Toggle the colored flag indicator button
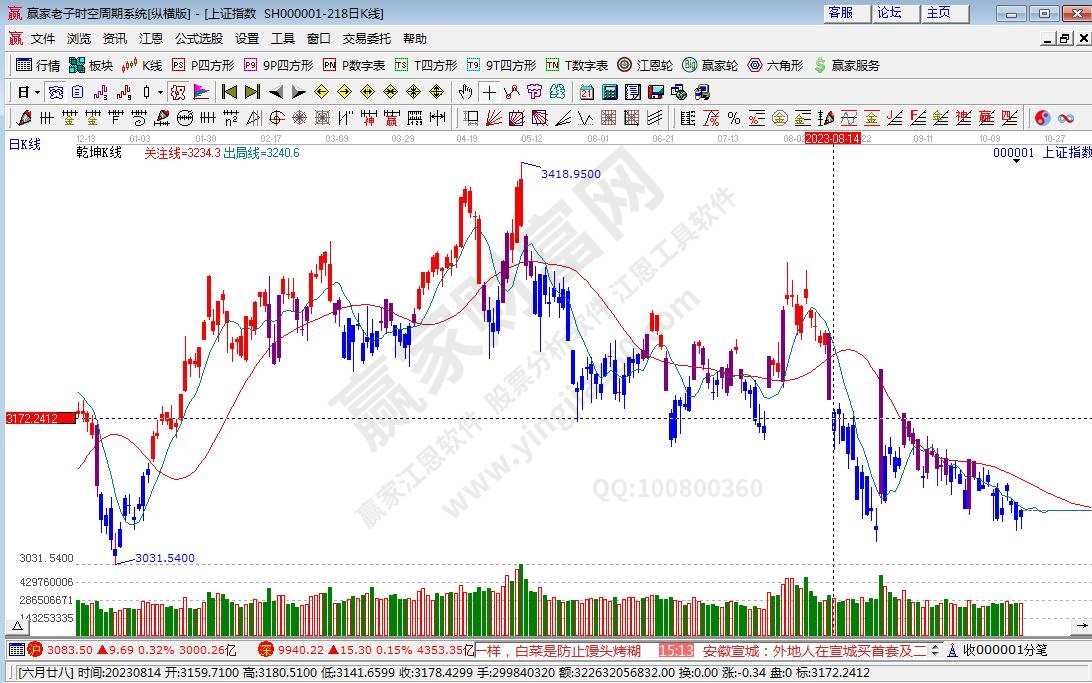 [x=201, y=92]
